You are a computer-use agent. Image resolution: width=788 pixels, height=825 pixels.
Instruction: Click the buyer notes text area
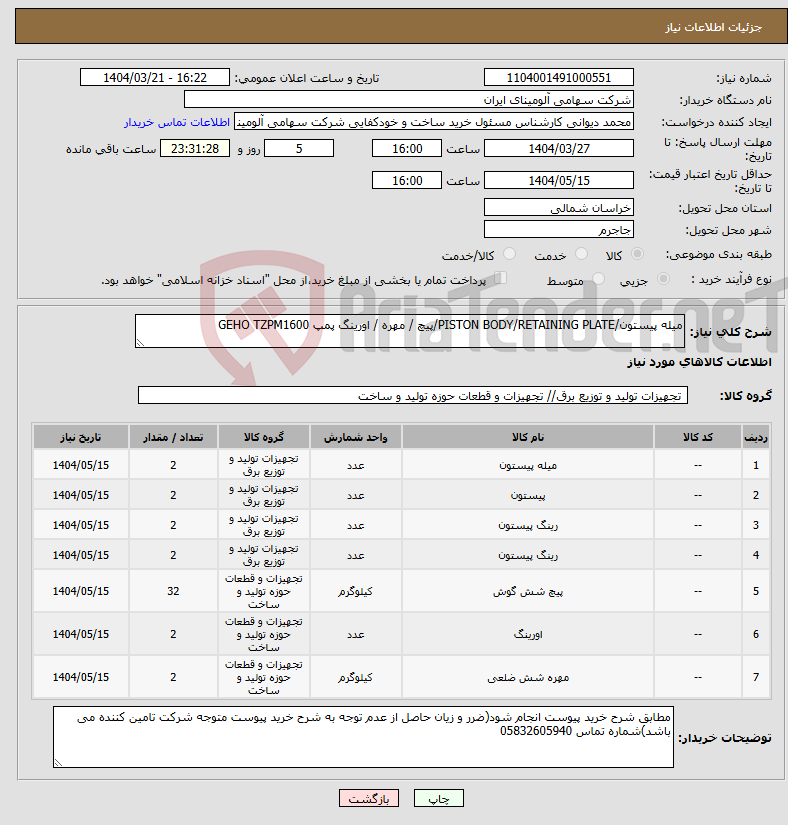click(x=363, y=737)
